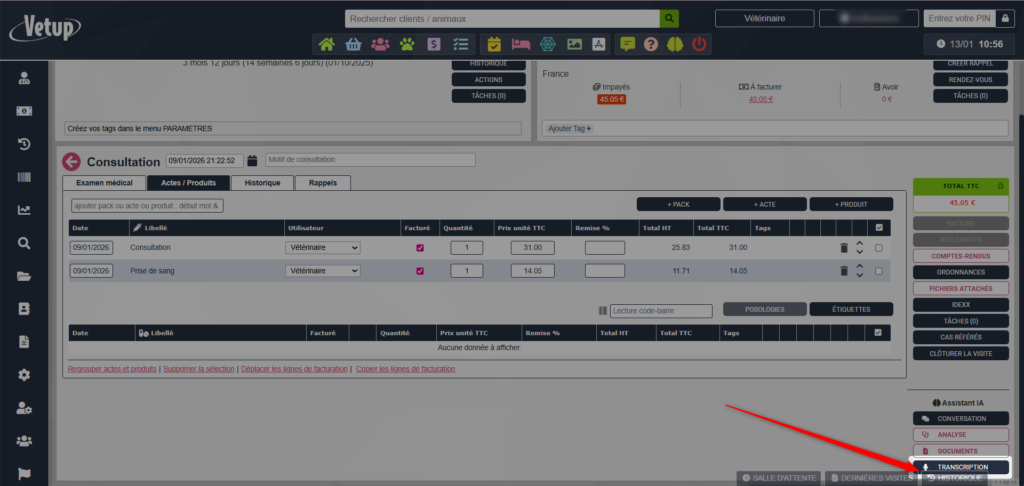
Task: Click the back arrow beside Consultation title
Action: pos(71,161)
